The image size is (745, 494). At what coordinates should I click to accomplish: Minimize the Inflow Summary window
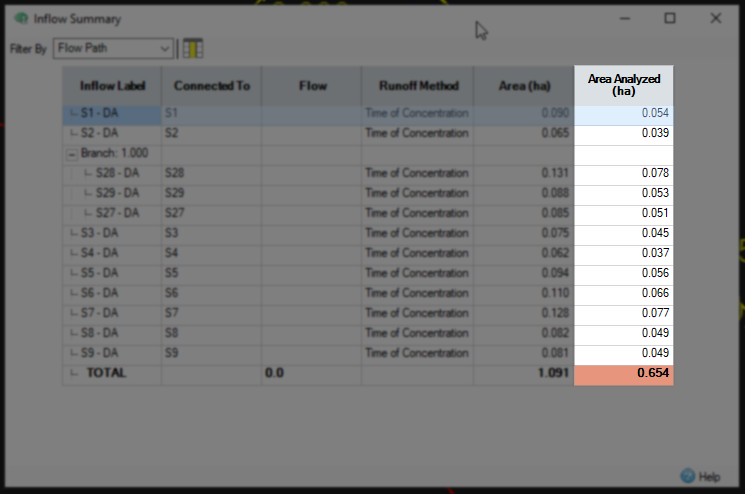625,18
